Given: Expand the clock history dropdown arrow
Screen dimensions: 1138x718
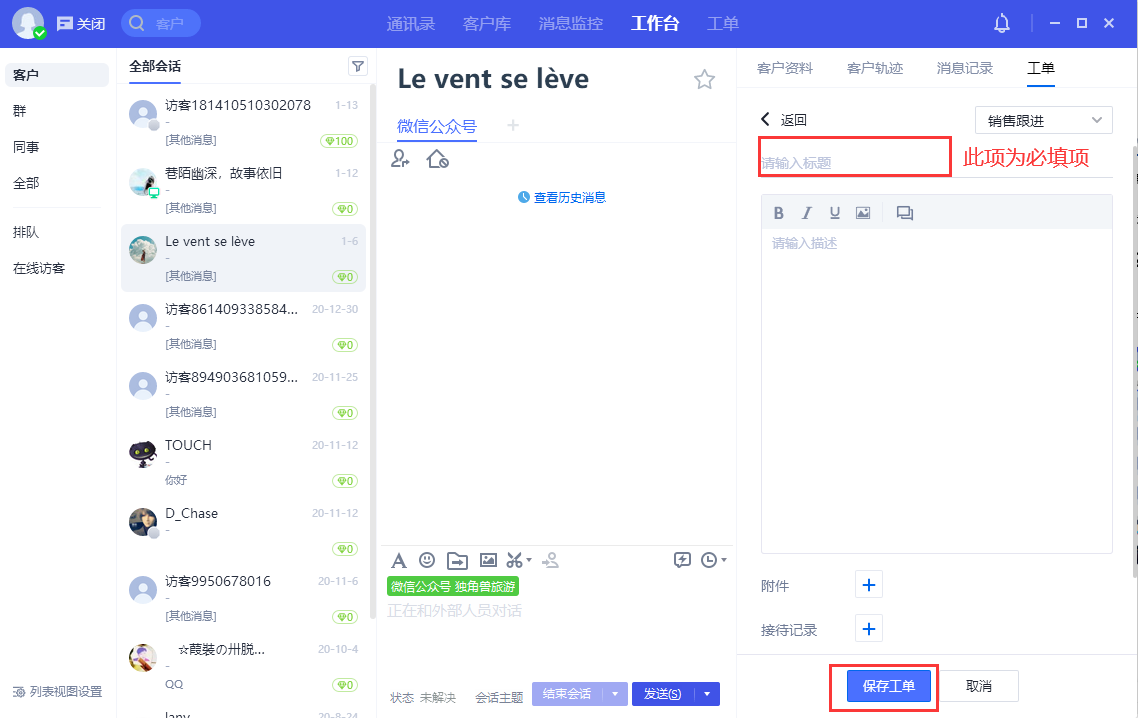Looking at the screenshot, I should (724, 560).
